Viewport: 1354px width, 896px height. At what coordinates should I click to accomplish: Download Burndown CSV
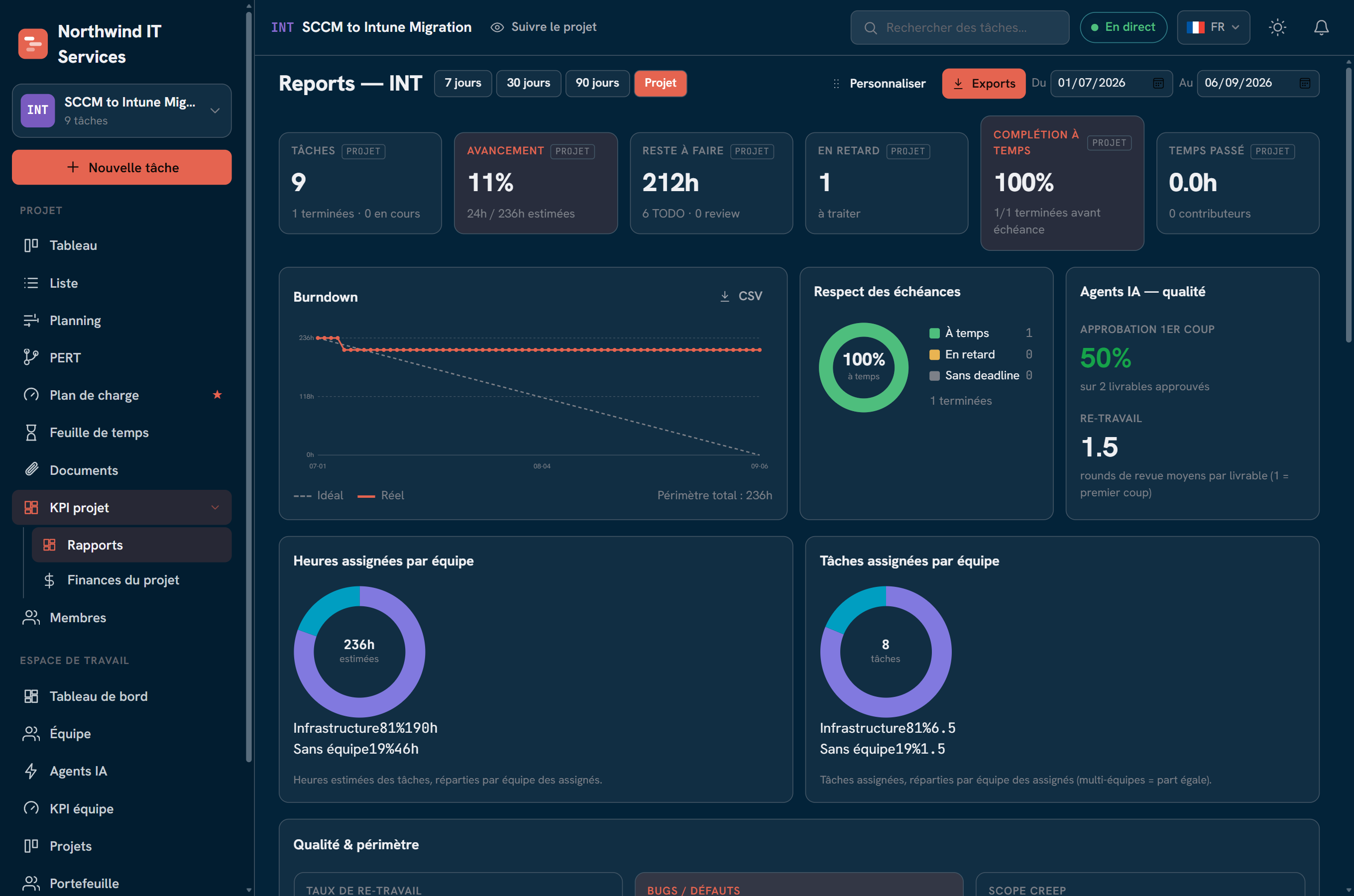coord(741,296)
